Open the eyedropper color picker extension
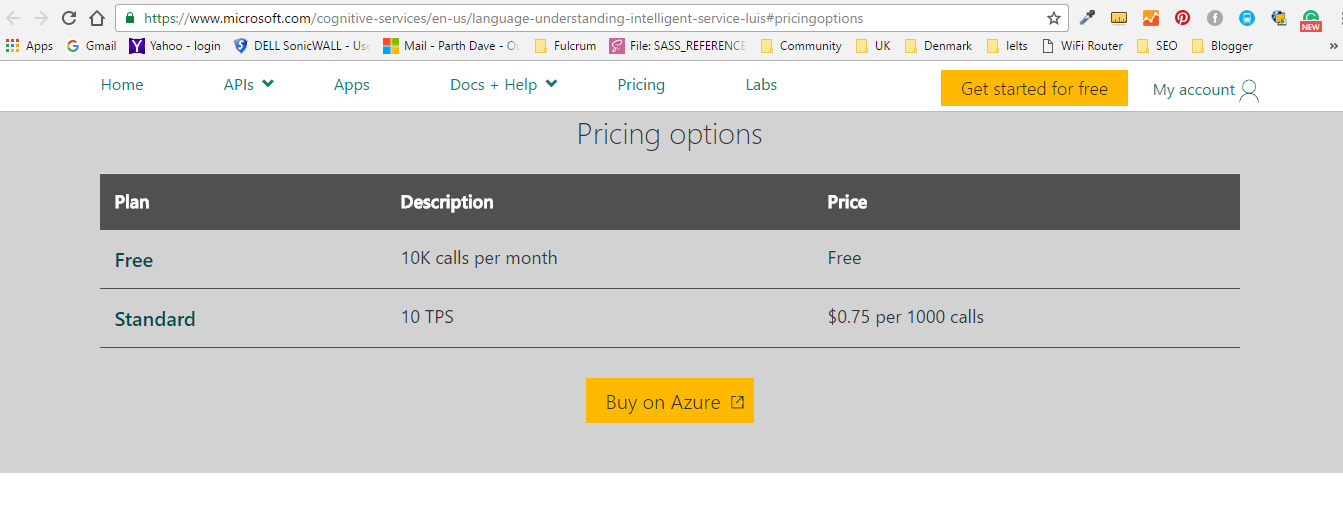 tap(1087, 18)
